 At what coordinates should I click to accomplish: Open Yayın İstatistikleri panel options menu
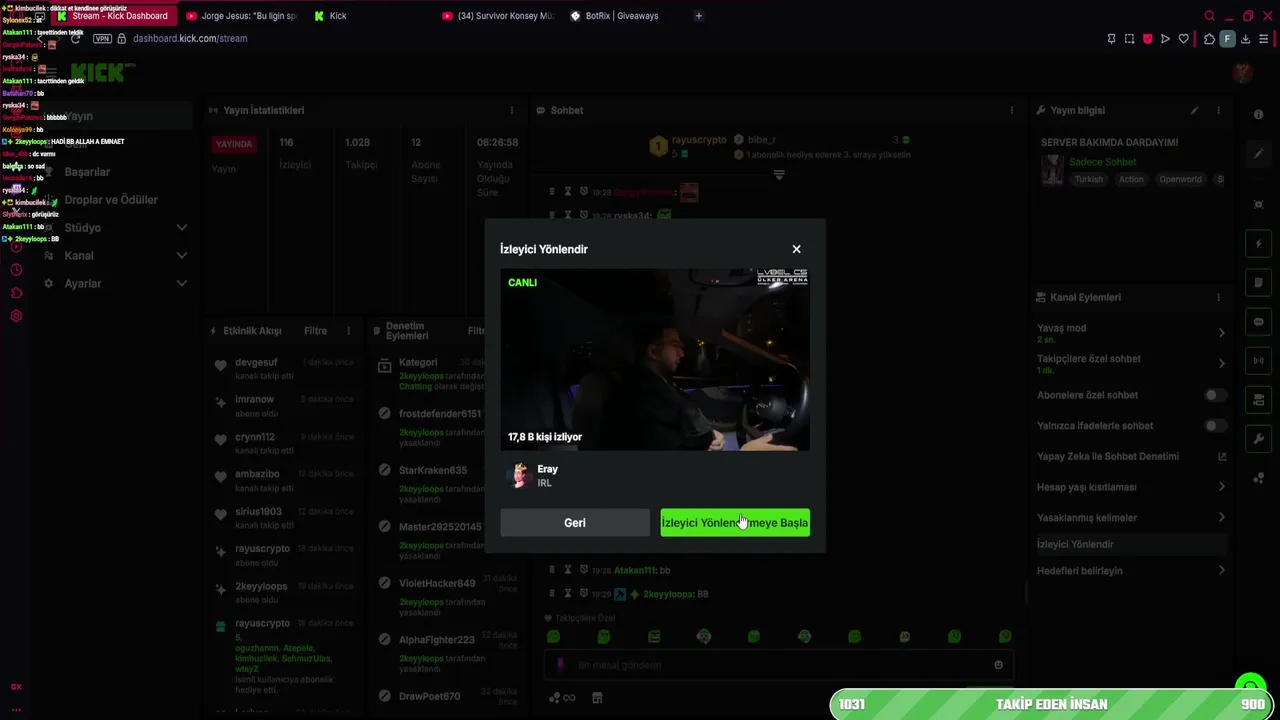511,110
